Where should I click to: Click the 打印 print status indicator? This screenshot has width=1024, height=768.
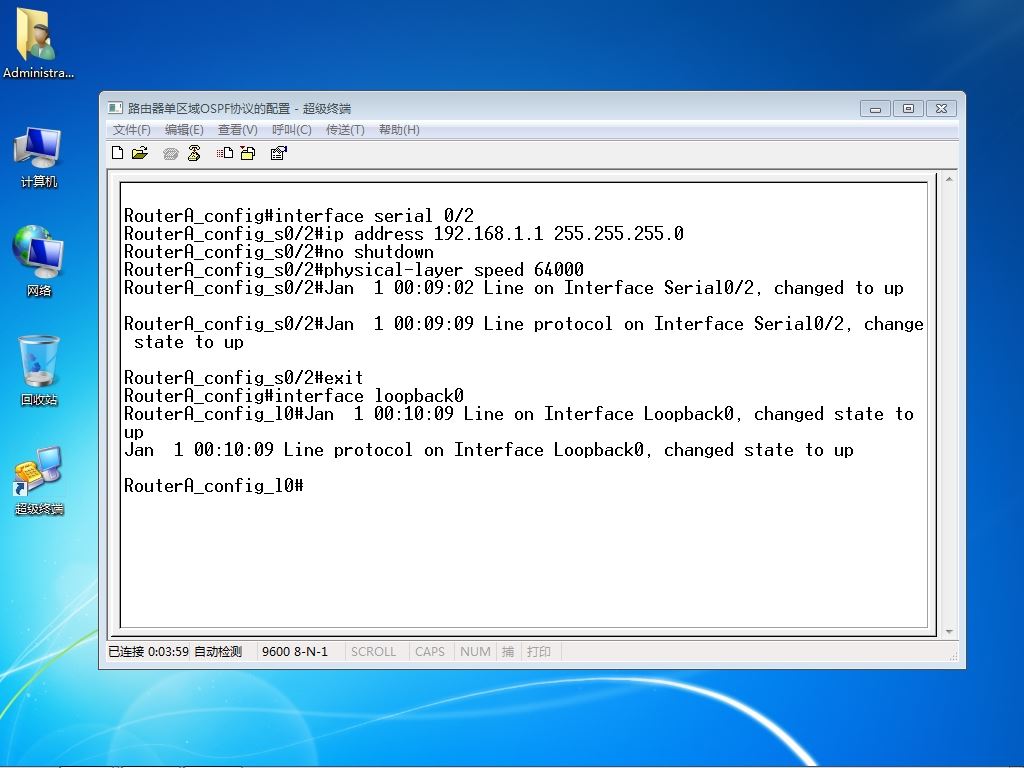(539, 651)
